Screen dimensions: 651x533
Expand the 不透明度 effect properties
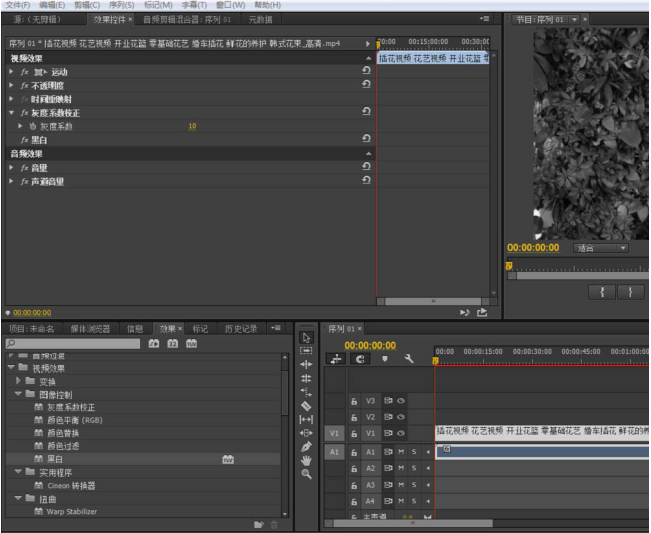[x=11, y=86]
